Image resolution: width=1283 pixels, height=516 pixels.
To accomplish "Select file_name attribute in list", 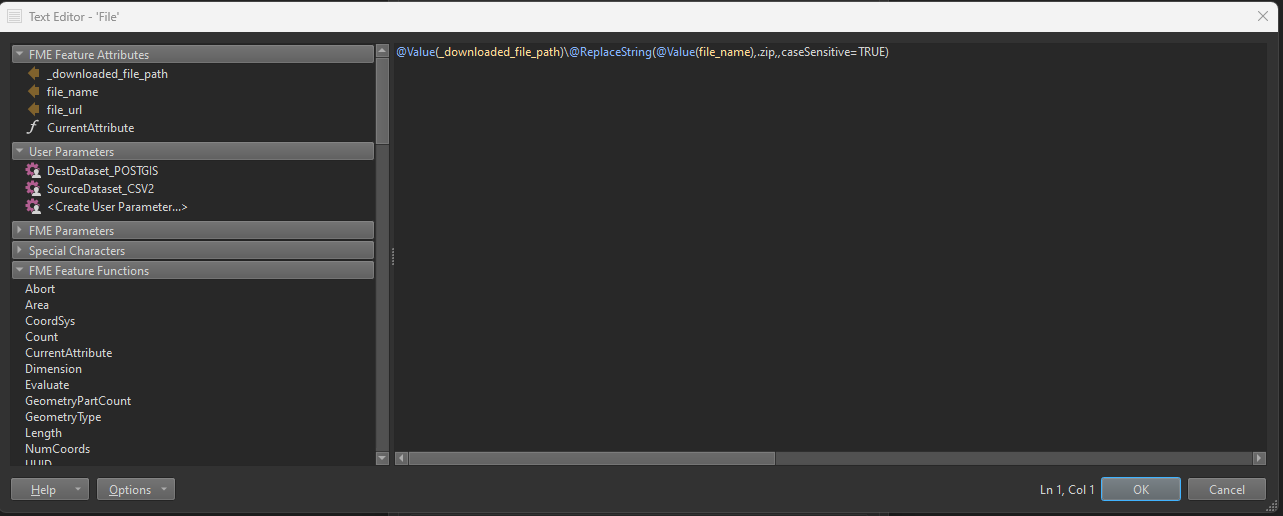I will coord(72,92).
